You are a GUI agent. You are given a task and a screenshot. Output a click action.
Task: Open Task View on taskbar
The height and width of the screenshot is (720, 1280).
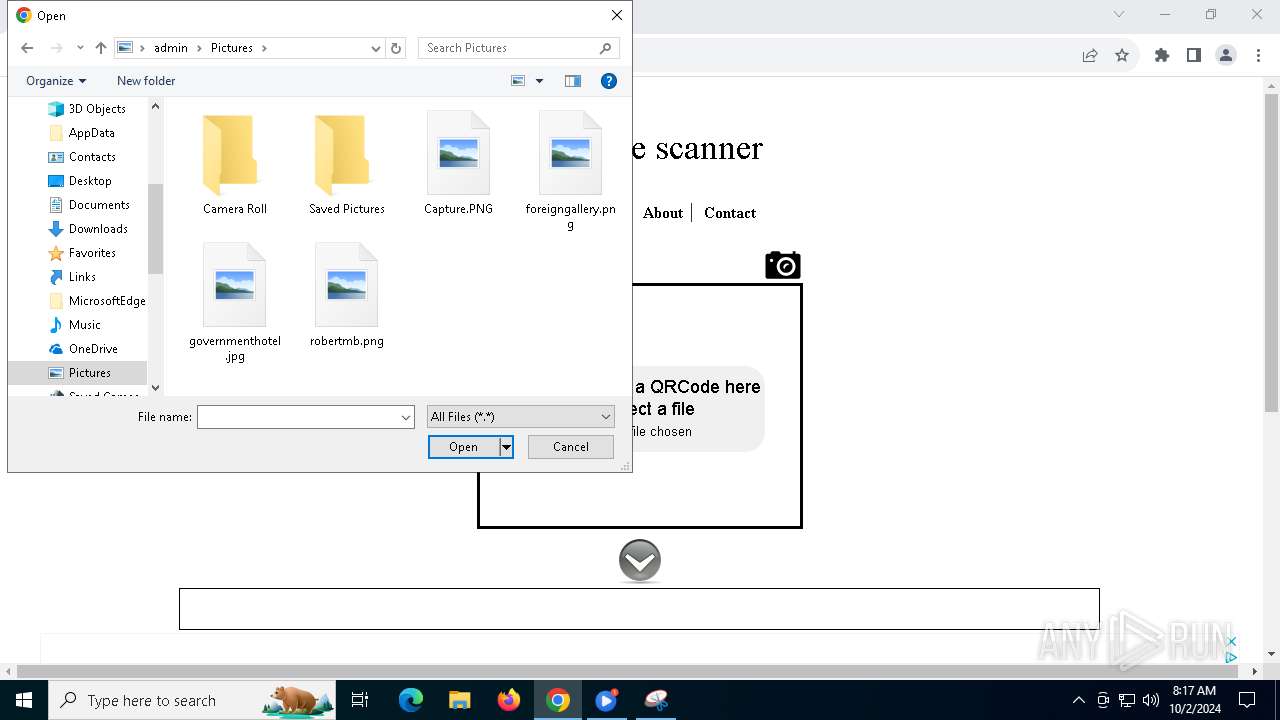point(360,700)
